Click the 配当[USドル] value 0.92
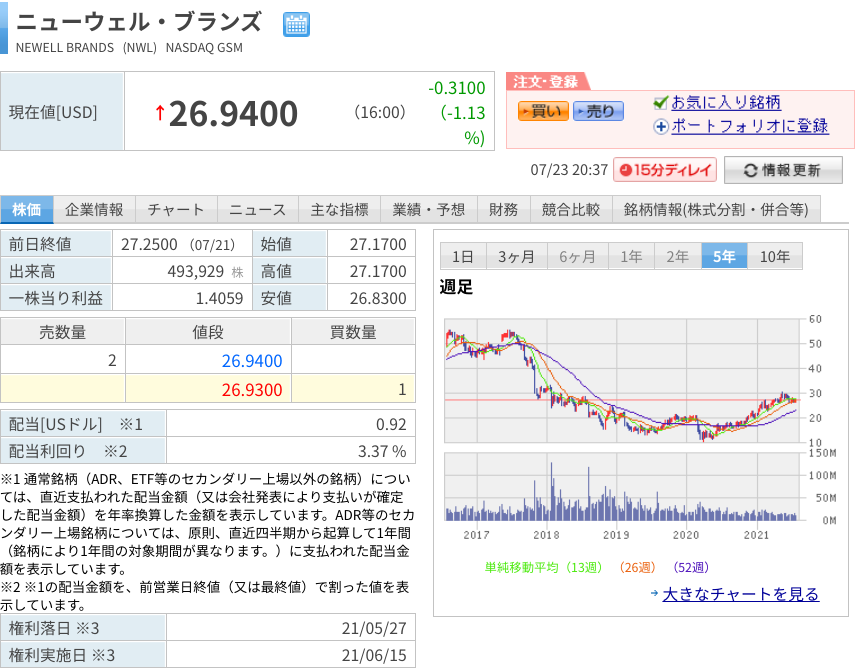 pos(391,424)
